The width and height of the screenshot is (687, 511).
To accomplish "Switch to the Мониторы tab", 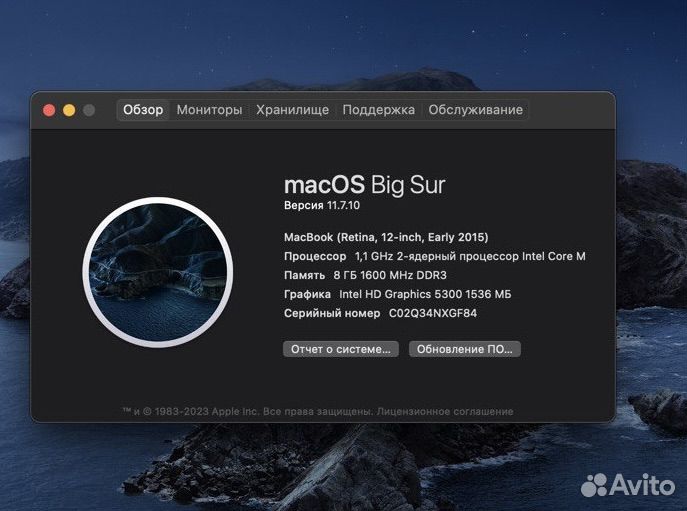I will pos(209,110).
